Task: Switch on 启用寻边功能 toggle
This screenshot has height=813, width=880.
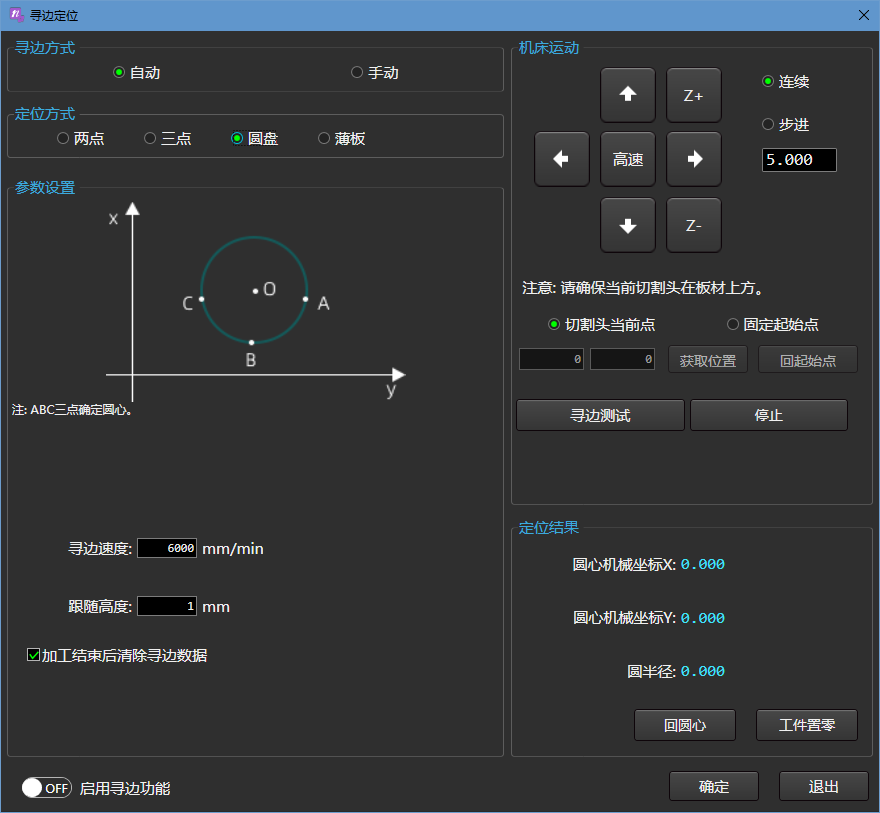Action: pyautogui.click(x=47, y=788)
